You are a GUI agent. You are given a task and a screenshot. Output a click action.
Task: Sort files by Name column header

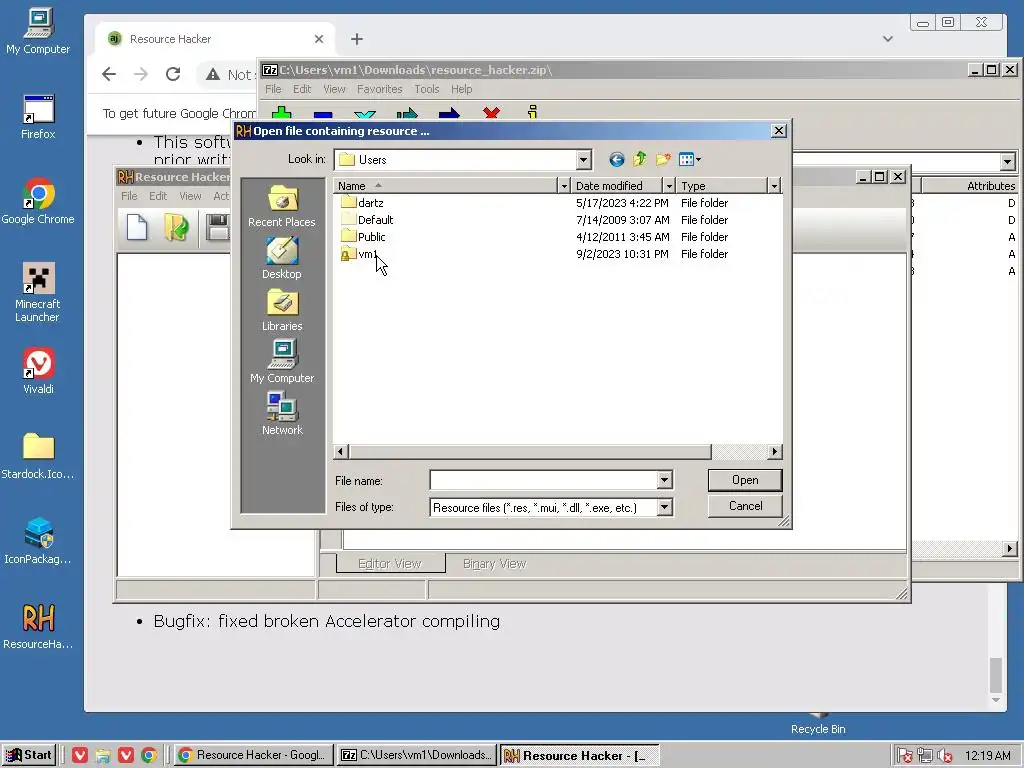[x=446, y=186]
